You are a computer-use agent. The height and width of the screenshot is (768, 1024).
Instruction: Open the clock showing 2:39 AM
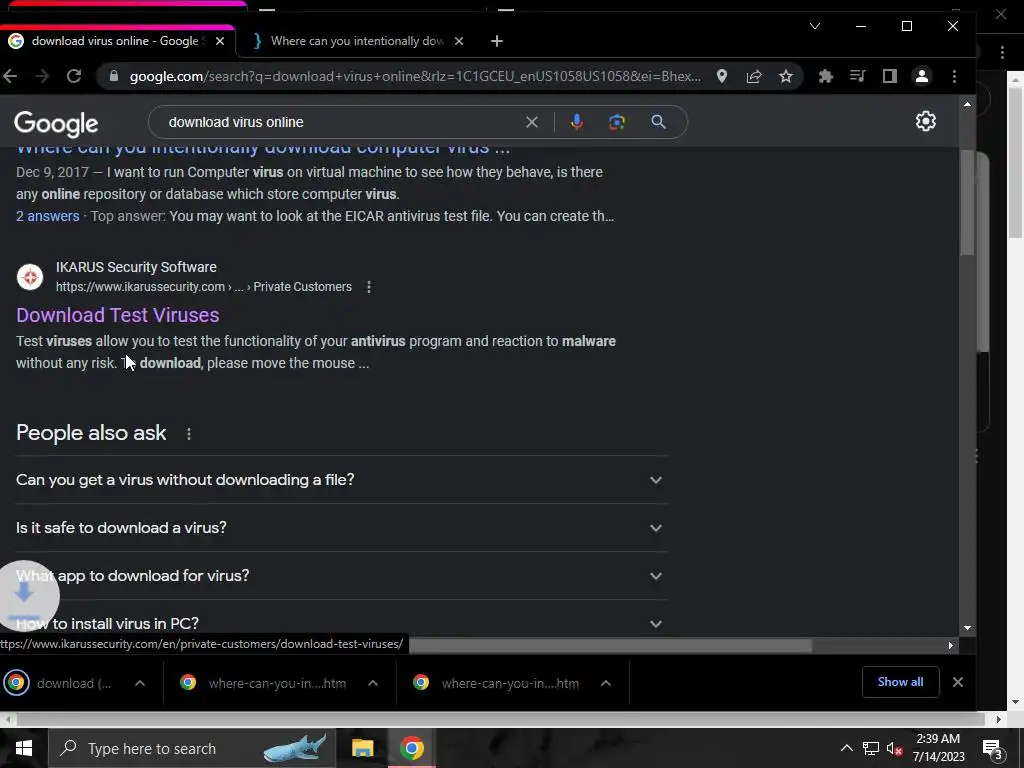pos(938,748)
